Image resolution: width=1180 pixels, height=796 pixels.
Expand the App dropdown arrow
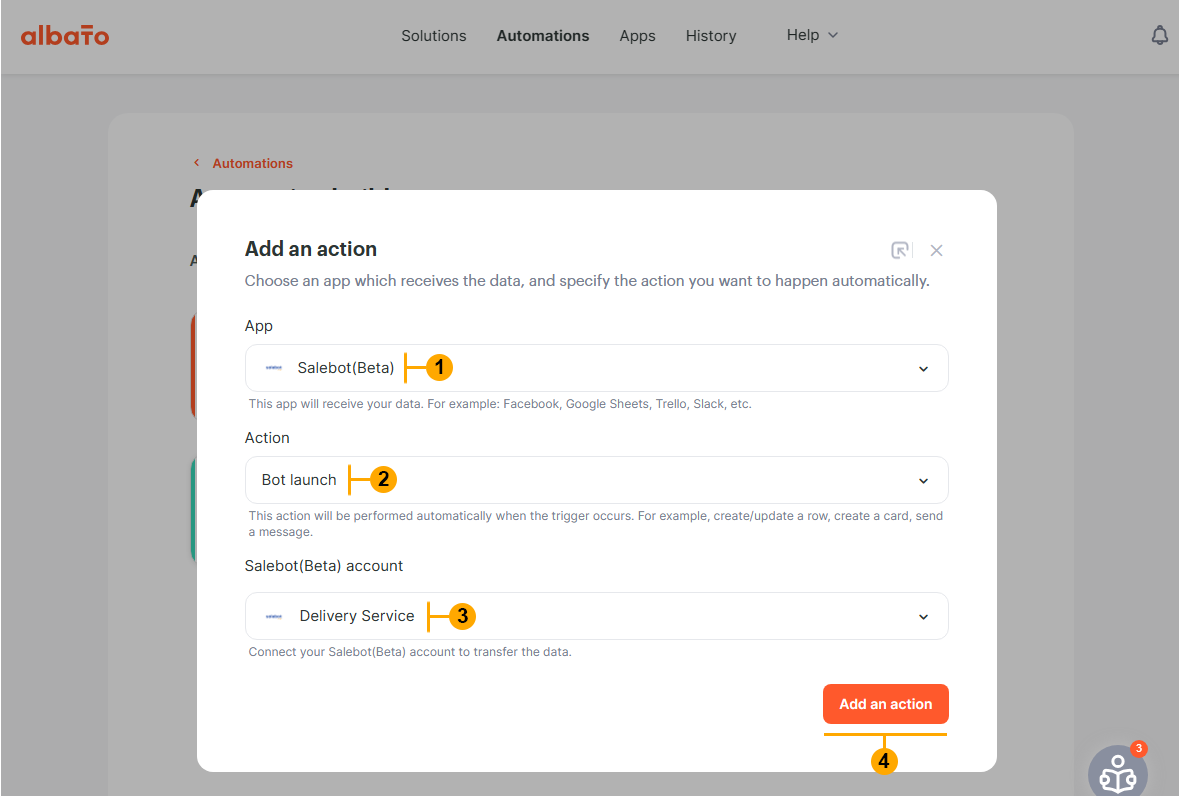pos(923,369)
